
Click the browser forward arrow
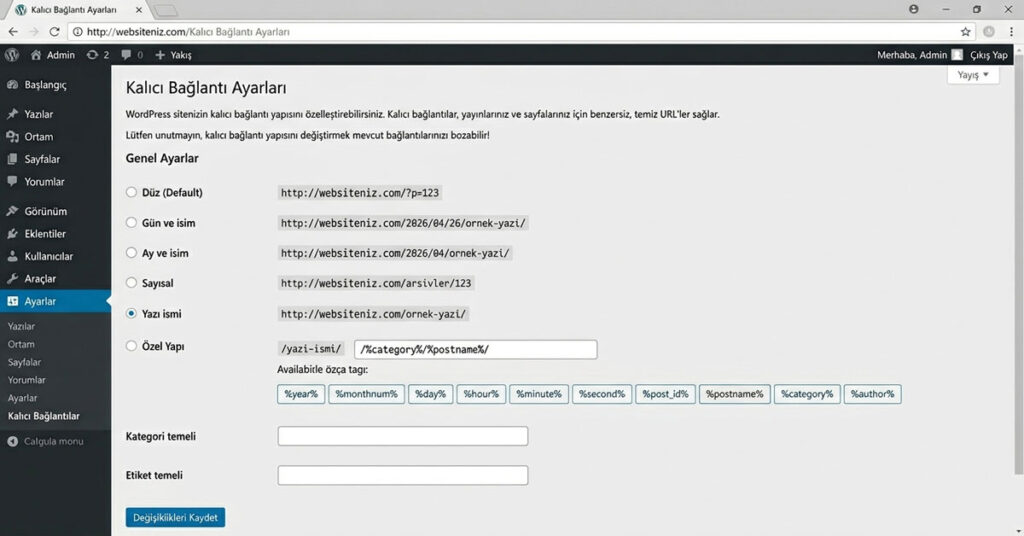34,31
